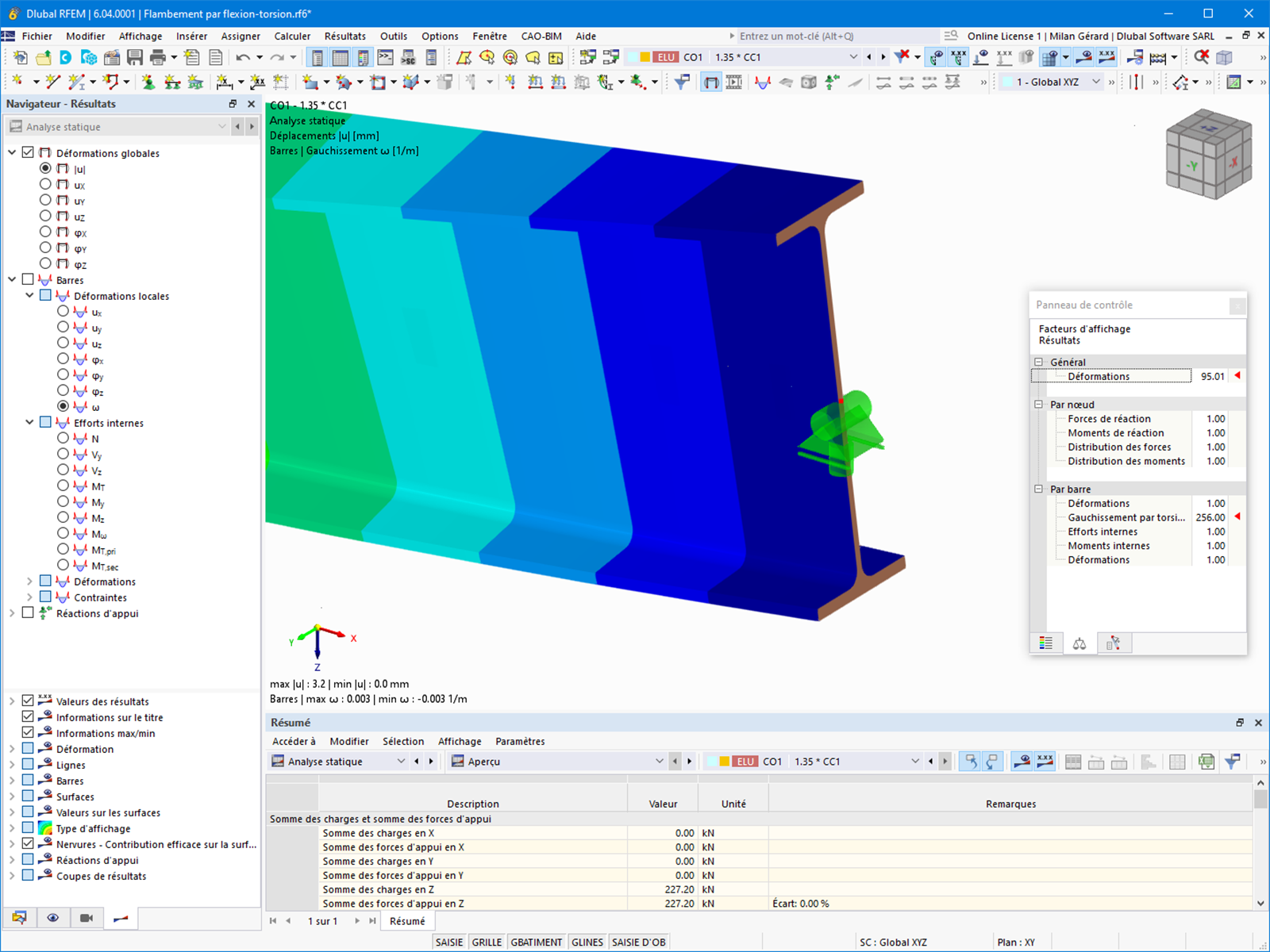Click the Résumé table vertical scrollbar
The height and width of the screenshot is (952, 1270).
click(x=1260, y=843)
